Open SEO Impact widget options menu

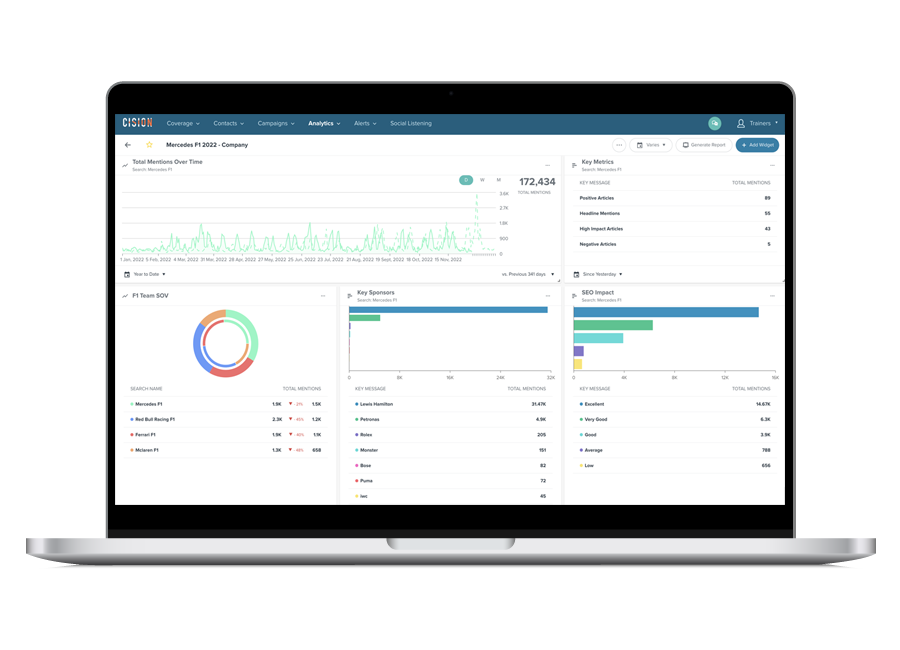click(x=771, y=296)
